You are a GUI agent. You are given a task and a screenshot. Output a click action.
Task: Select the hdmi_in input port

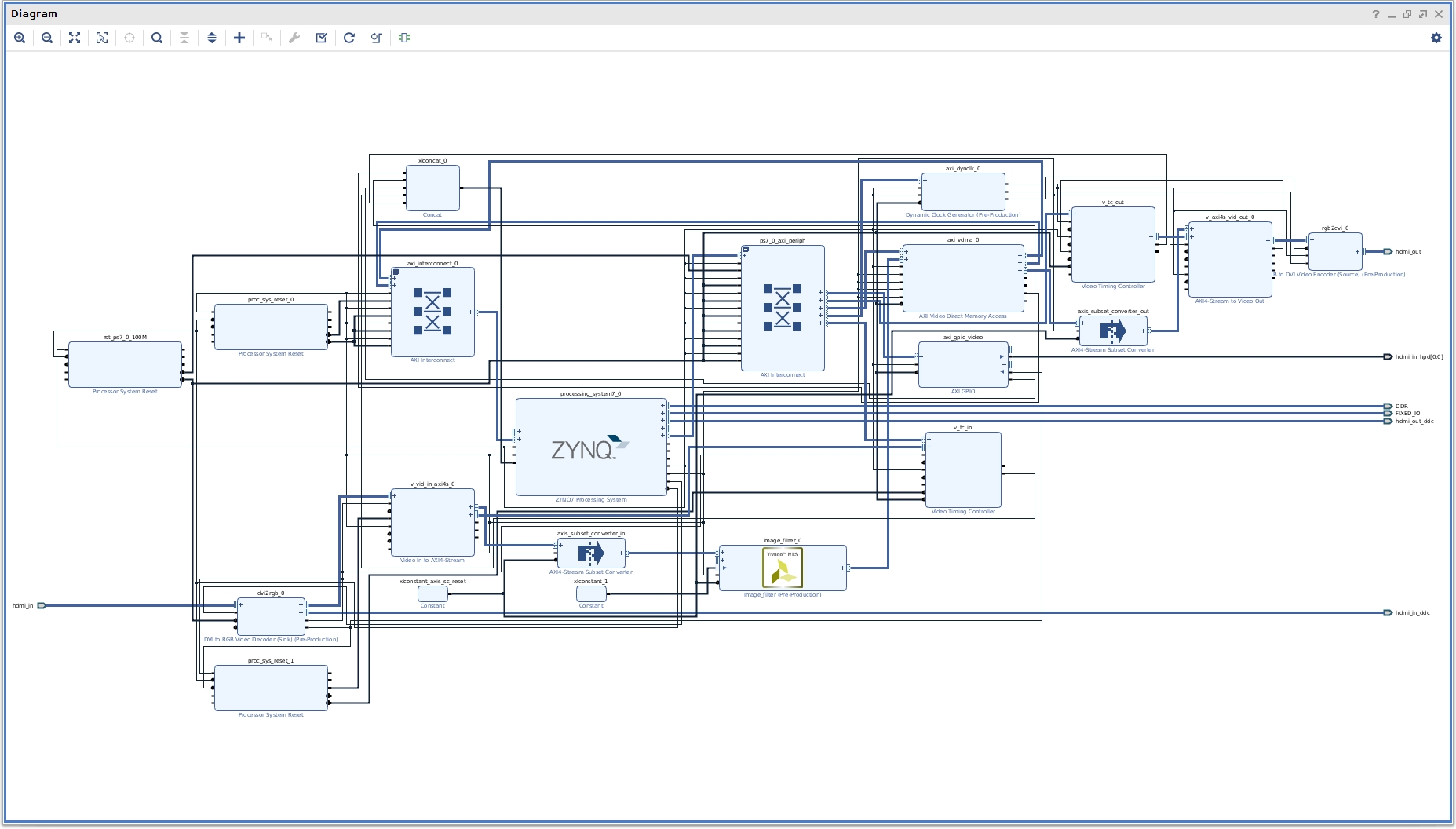(42, 605)
